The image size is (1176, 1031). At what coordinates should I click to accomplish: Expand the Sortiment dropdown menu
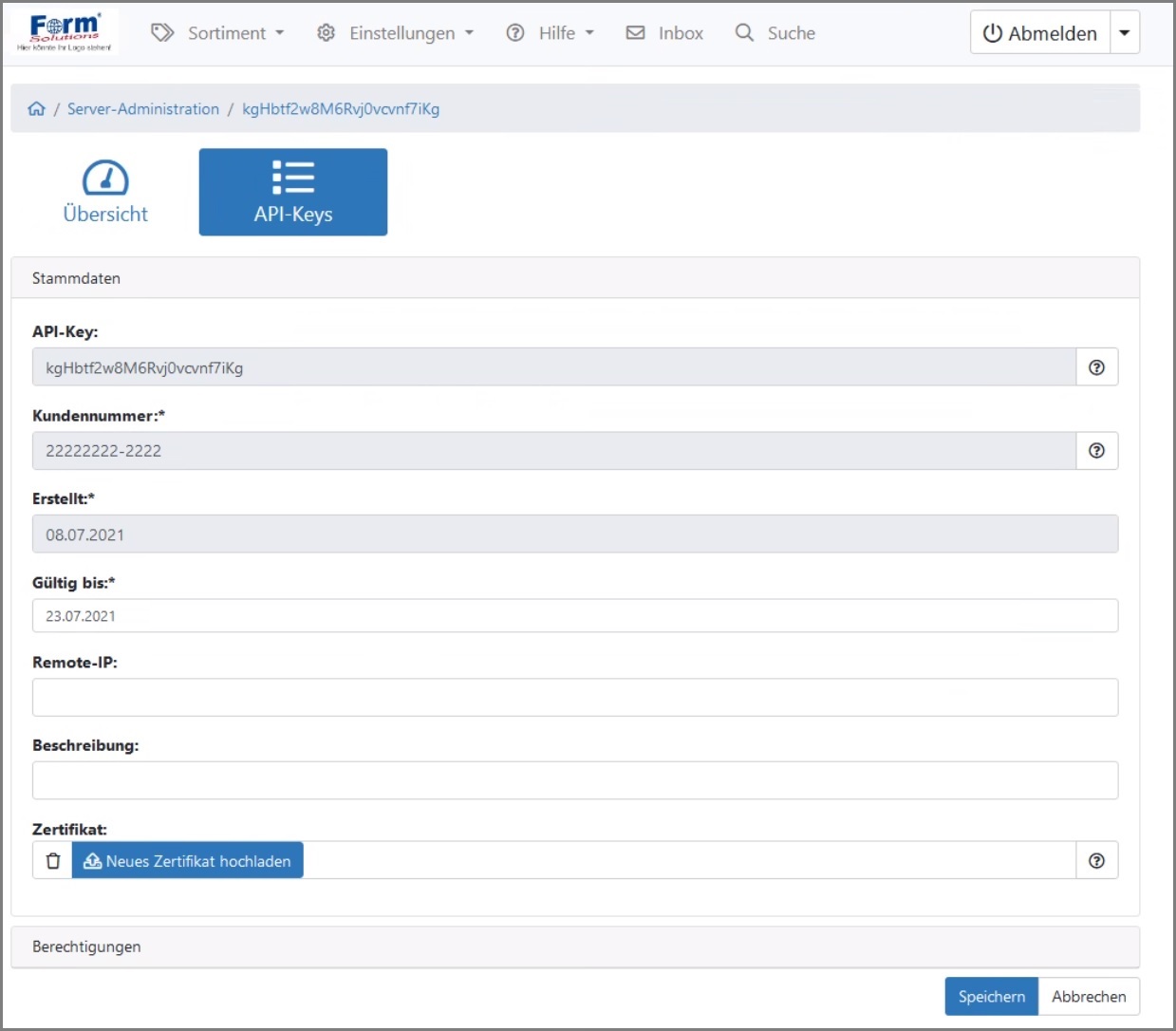coord(218,33)
